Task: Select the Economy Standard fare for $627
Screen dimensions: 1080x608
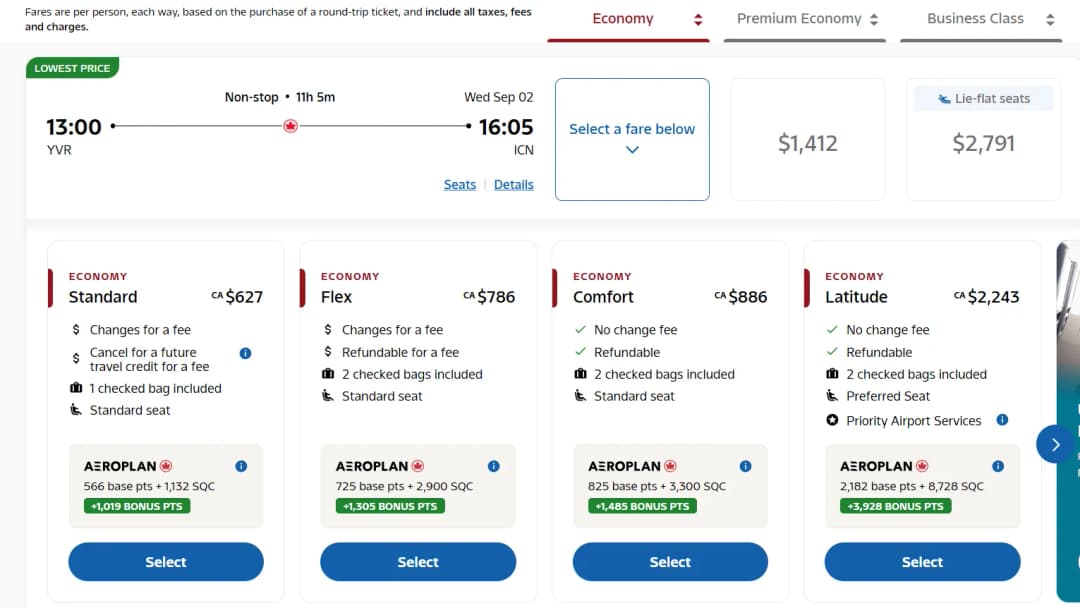Action: [166, 562]
